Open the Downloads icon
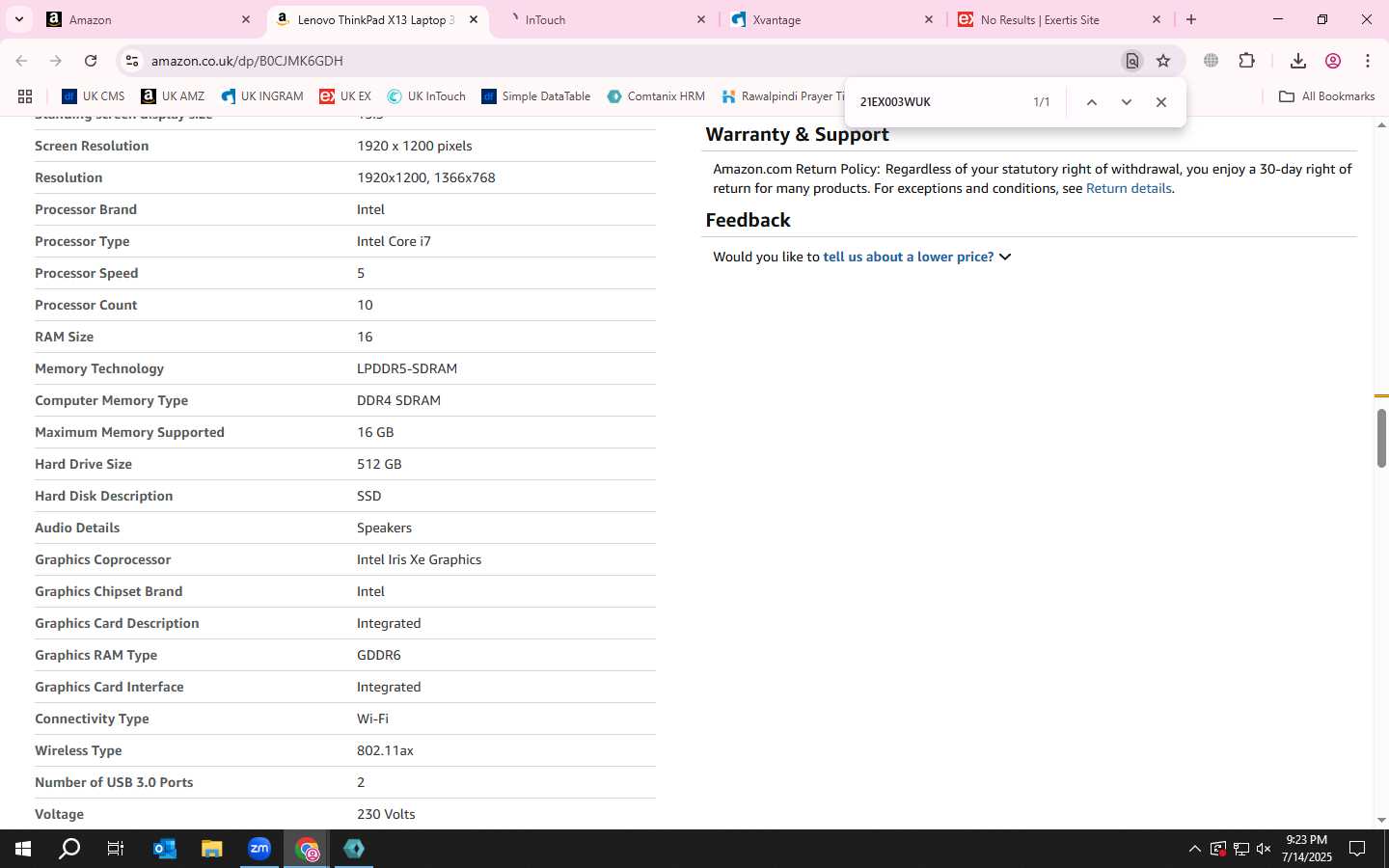Screen dimensions: 1389x868 pyautogui.click(x=1298, y=61)
